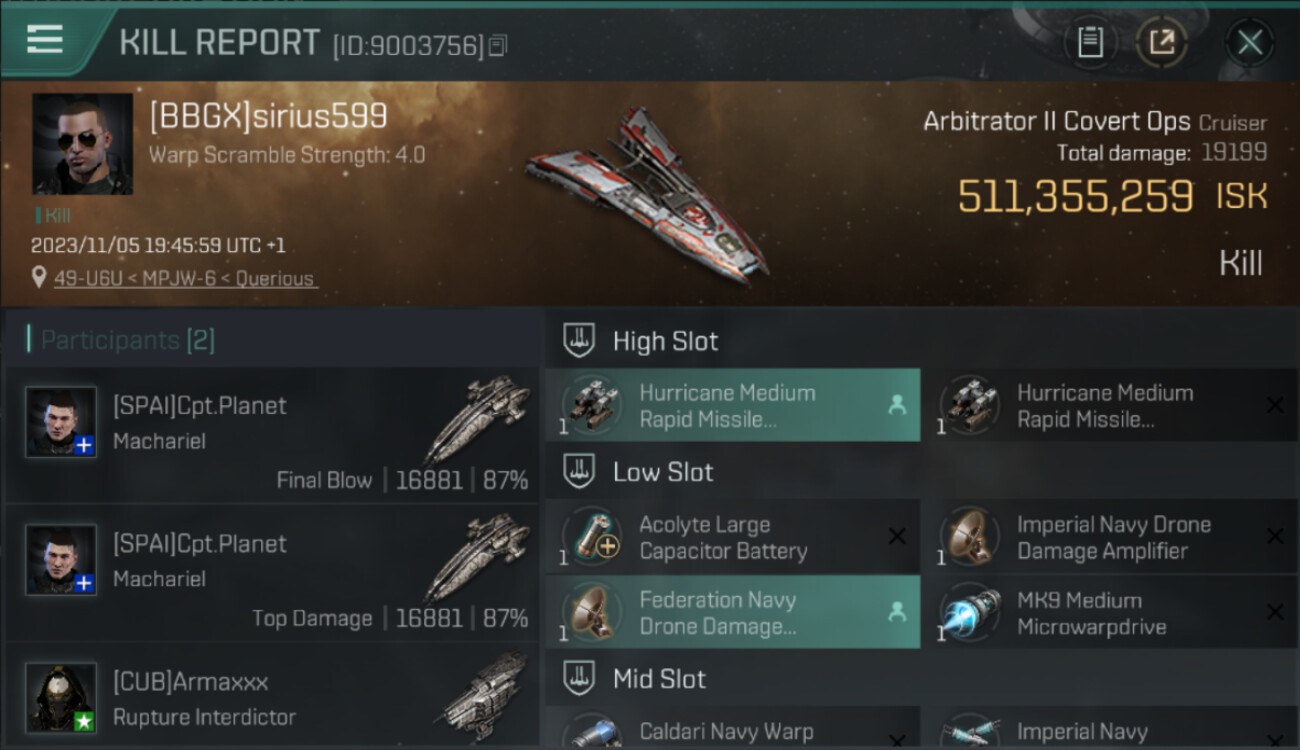Click the Mid Slot shield icon
This screenshot has height=750, width=1300.
[x=579, y=678]
